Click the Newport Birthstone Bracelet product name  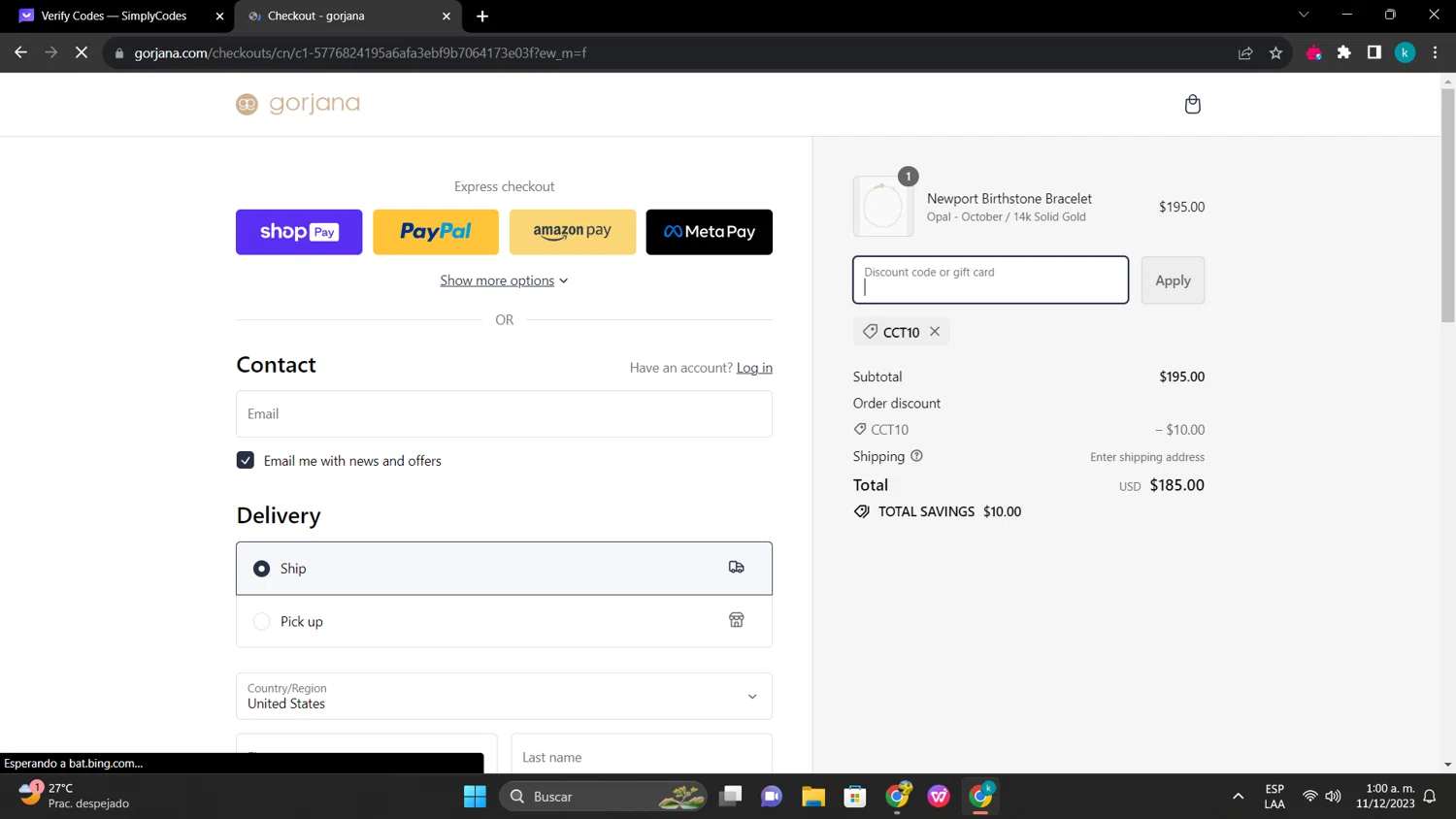pyautogui.click(x=1009, y=198)
